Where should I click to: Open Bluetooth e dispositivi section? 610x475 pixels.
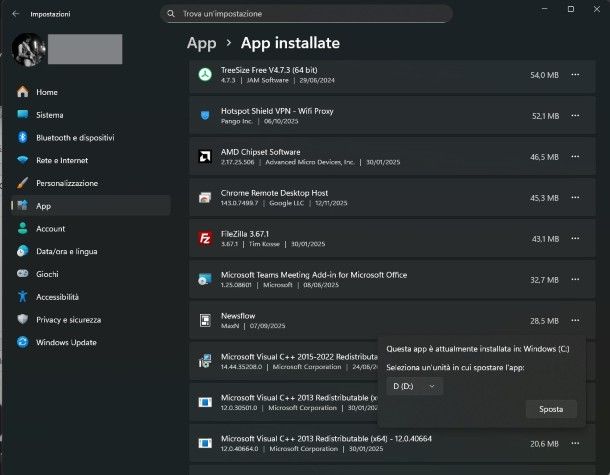tap(91, 137)
